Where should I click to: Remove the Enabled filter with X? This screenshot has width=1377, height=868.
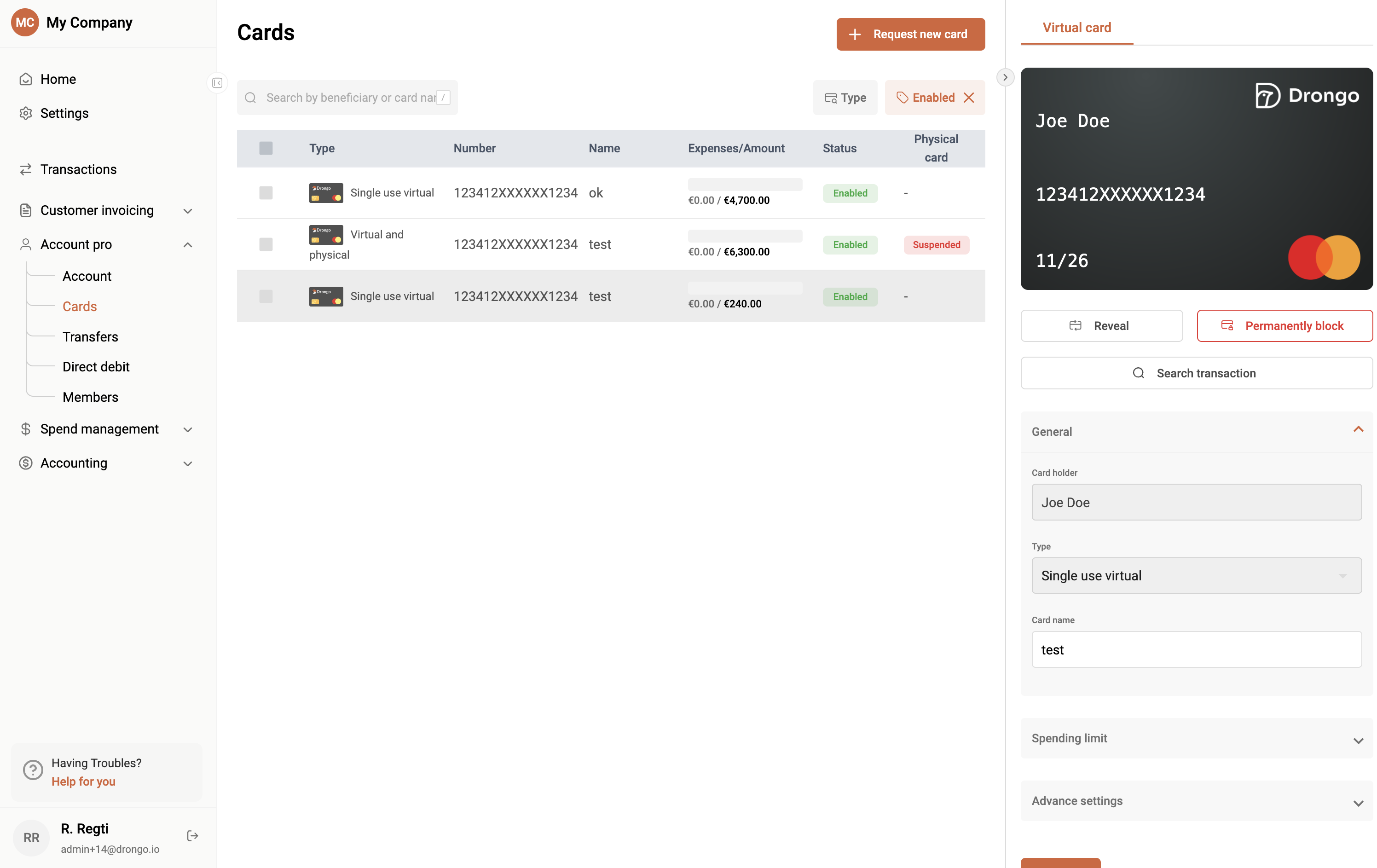[x=969, y=98]
